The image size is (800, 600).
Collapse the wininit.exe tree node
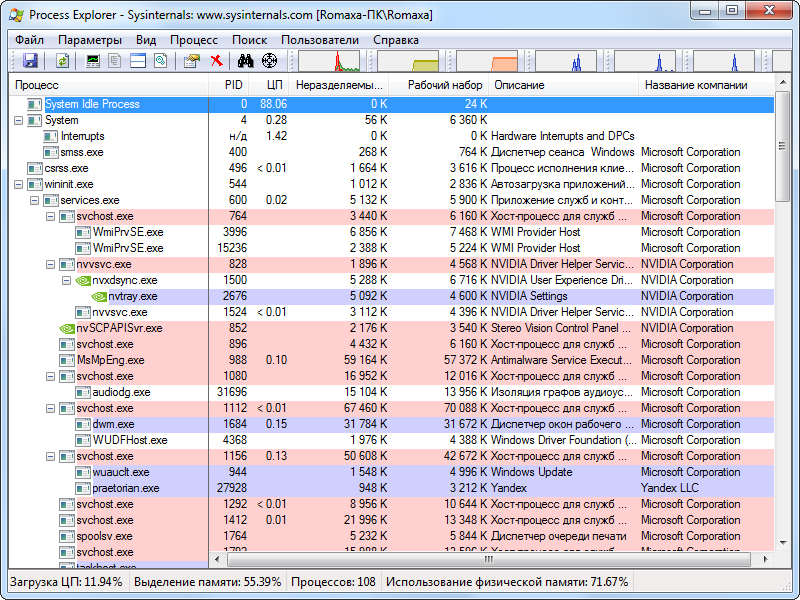tap(18, 185)
